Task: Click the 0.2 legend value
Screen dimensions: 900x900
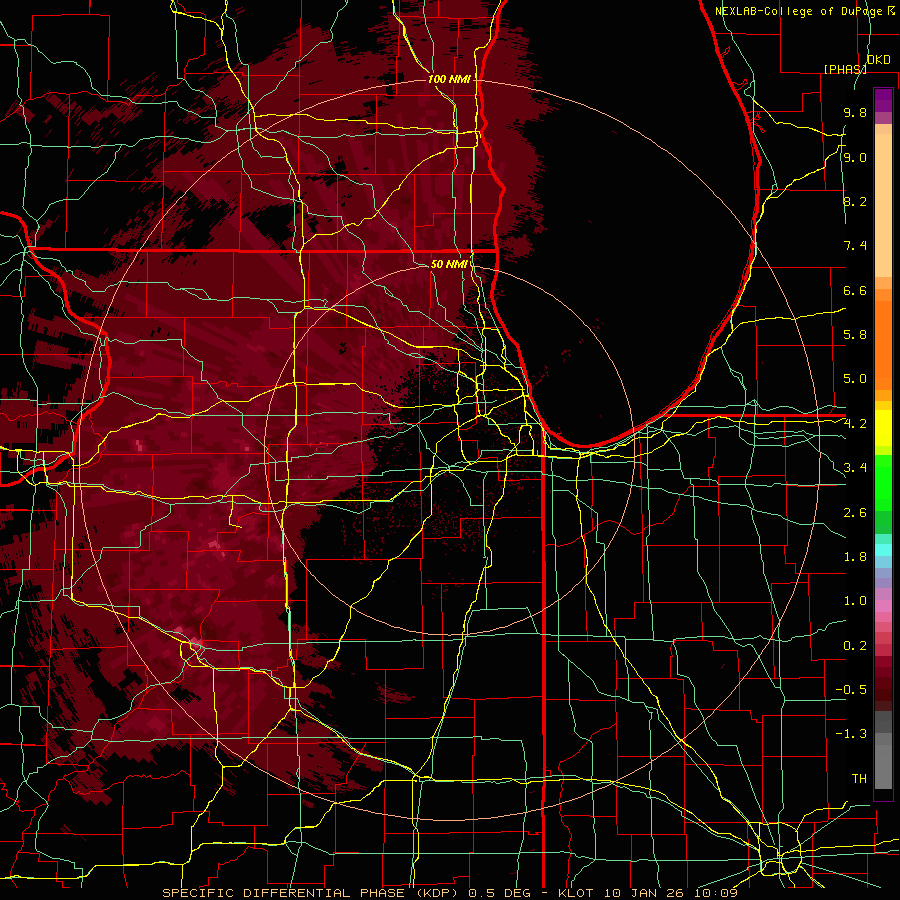Action: coord(855,646)
